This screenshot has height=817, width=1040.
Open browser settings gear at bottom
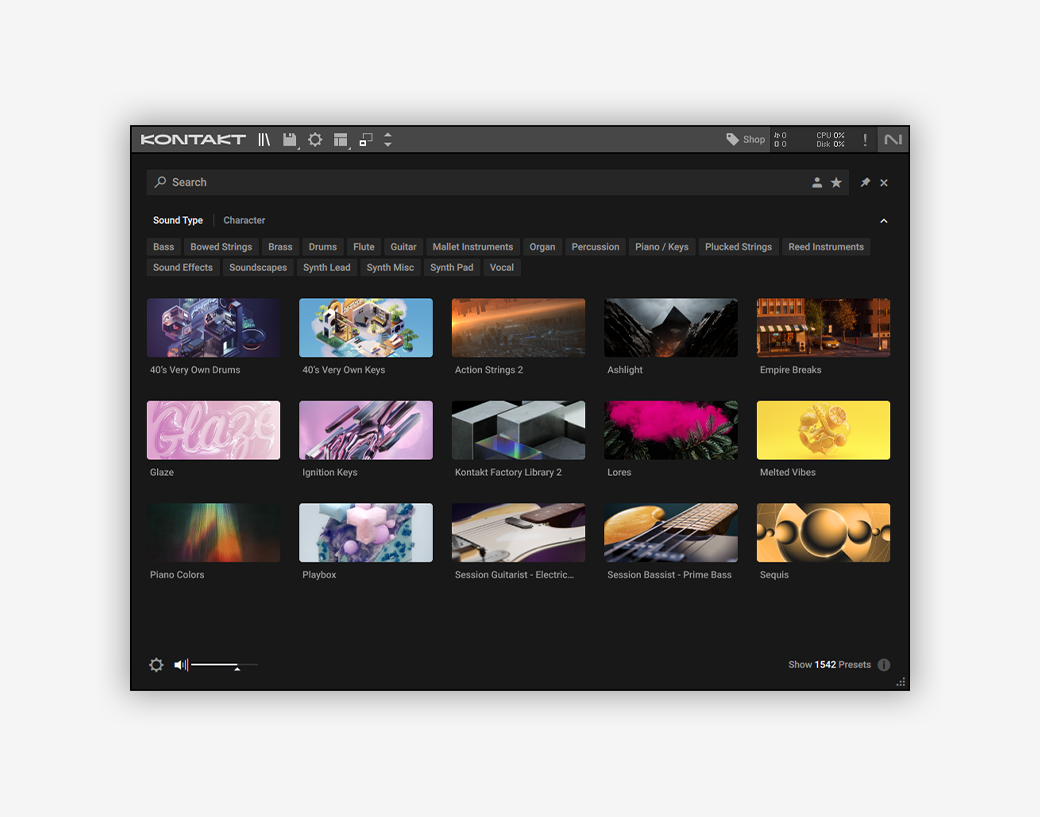(156, 664)
